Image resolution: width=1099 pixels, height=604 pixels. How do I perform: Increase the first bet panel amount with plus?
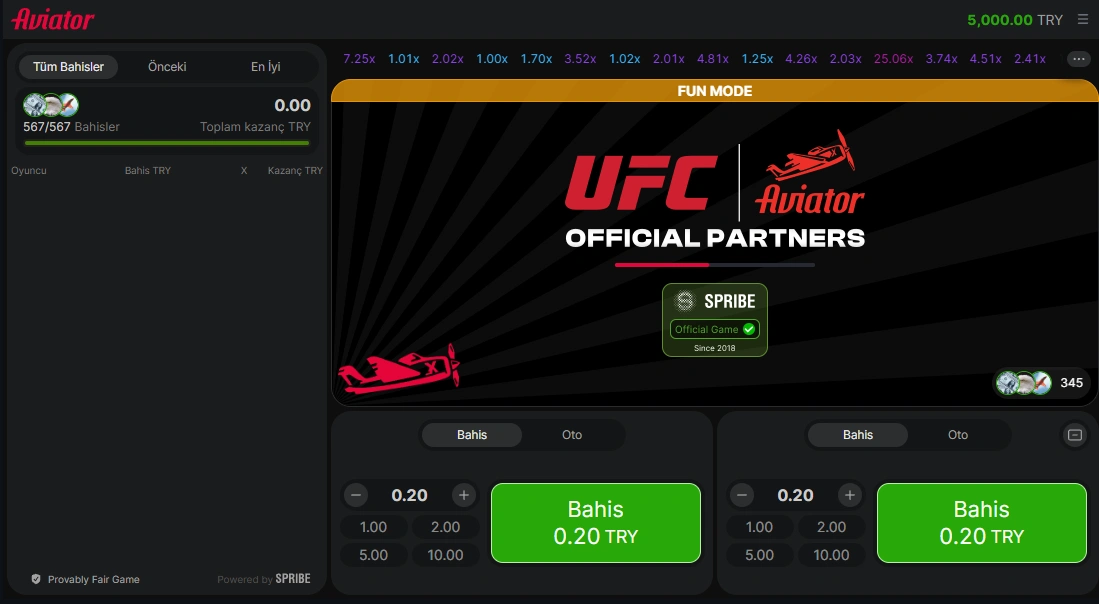tap(463, 495)
